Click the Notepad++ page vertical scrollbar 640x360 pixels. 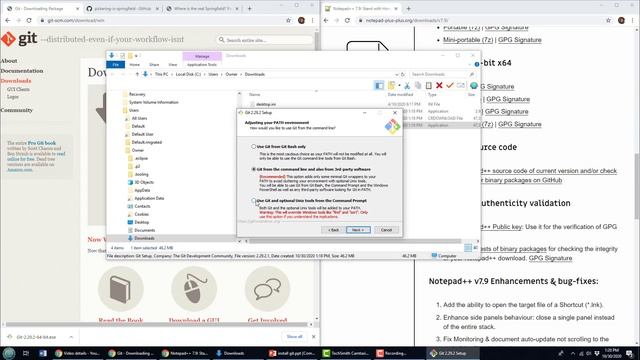637,187
